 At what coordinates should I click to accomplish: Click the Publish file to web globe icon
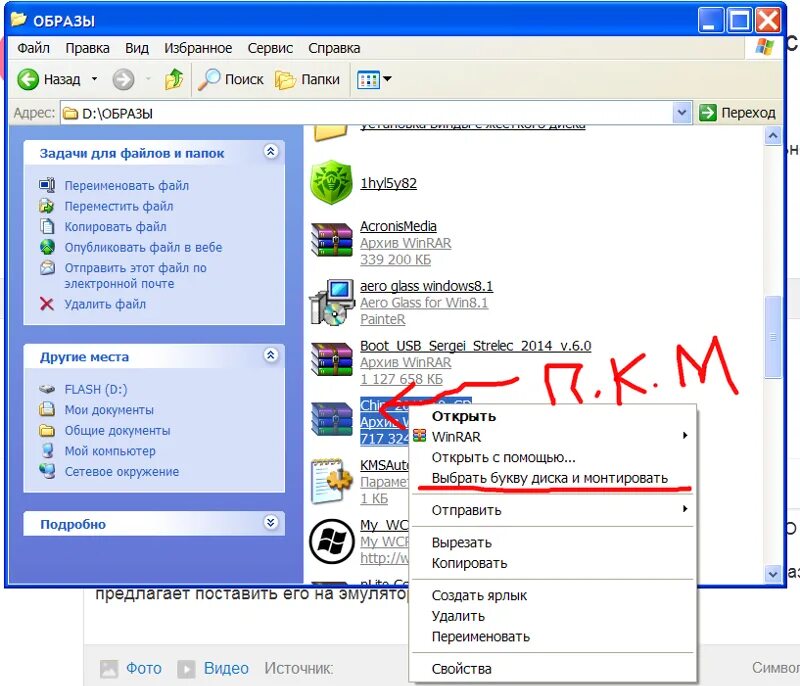point(47,247)
